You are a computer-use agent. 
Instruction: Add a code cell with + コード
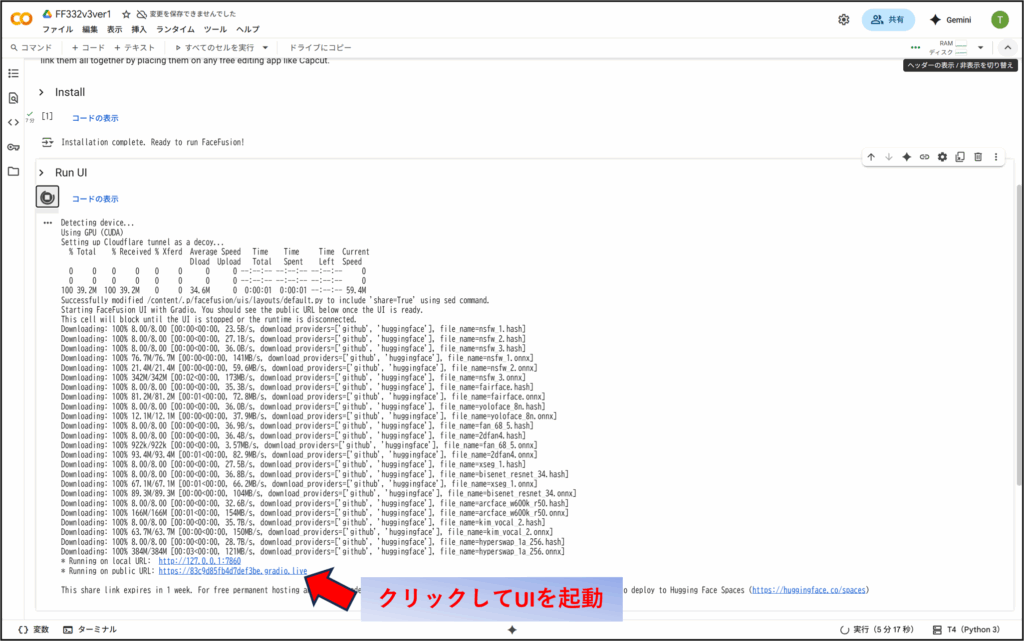(88, 48)
